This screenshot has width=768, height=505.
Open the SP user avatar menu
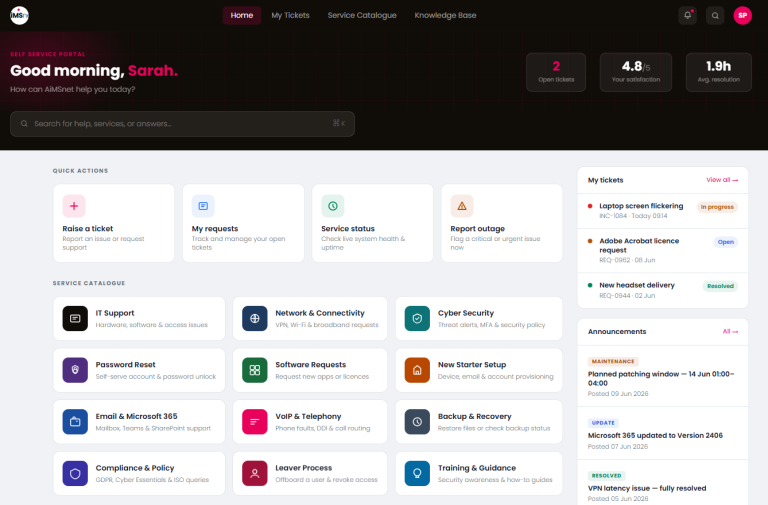[x=743, y=15]
